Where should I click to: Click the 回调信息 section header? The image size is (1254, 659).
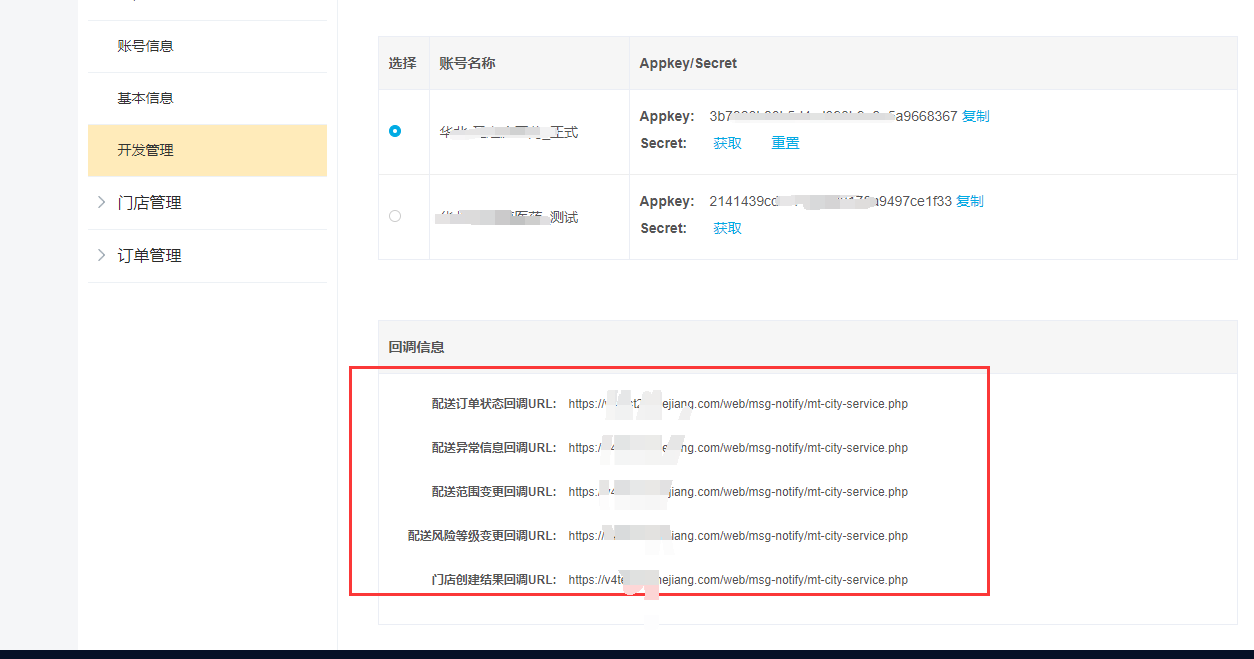(x=416, y=347)
